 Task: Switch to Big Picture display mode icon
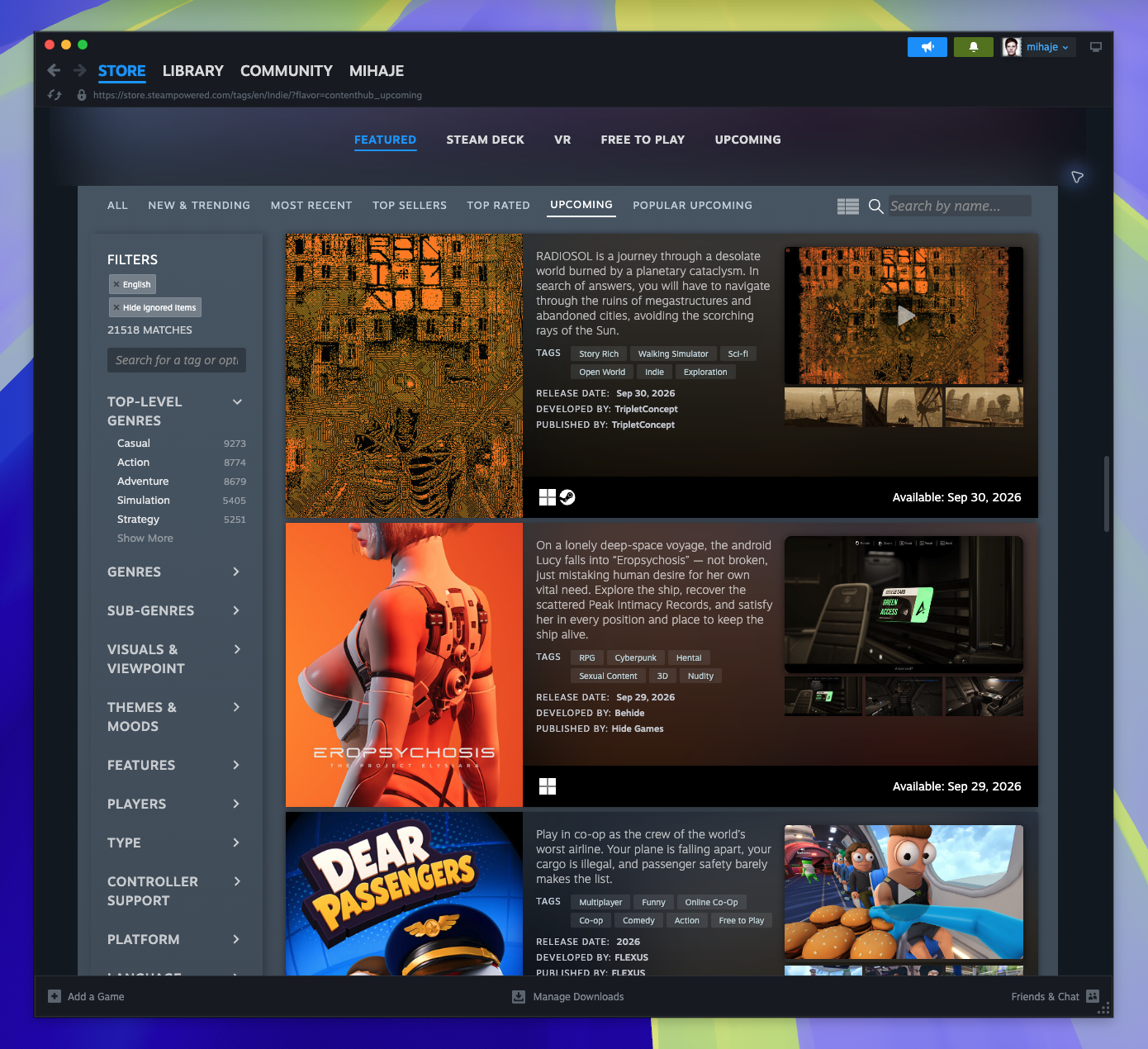coord(1096,47)
